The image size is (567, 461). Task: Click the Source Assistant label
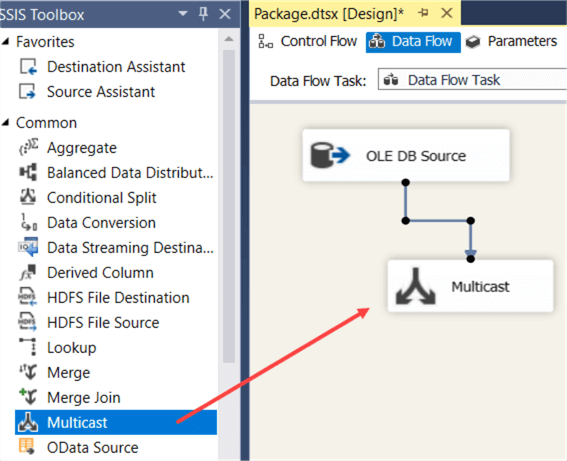point(101,92)
